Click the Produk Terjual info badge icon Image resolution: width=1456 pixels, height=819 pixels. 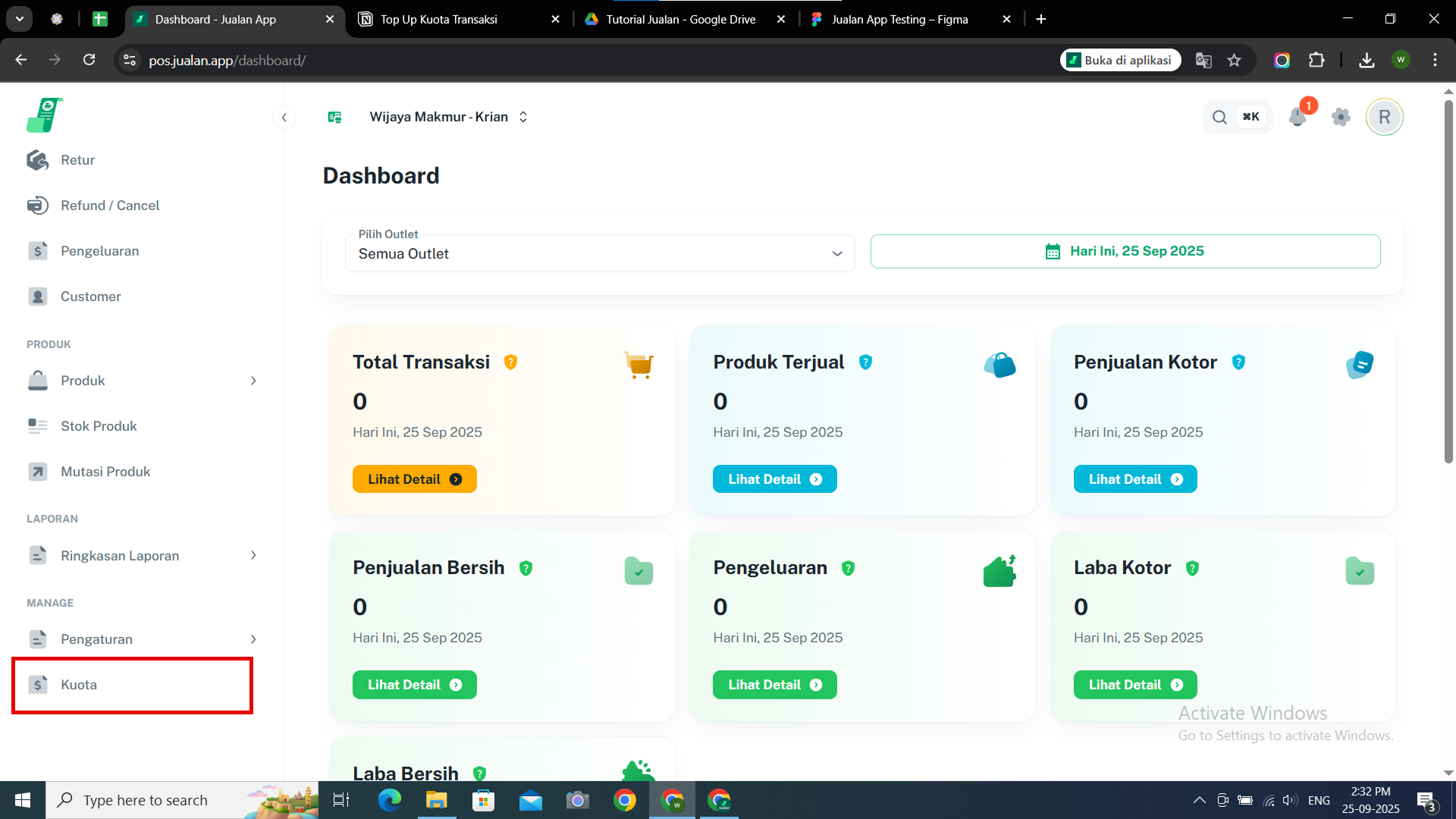[x=865, y=362]
